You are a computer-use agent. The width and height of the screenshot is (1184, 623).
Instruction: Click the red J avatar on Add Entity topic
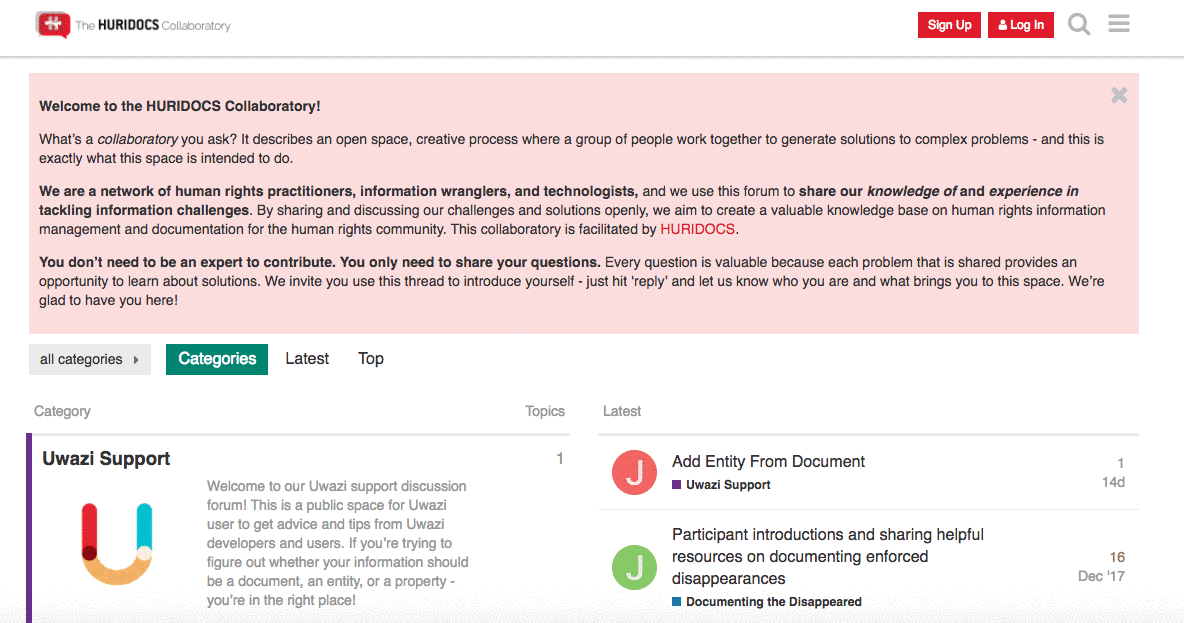[634, 473]
